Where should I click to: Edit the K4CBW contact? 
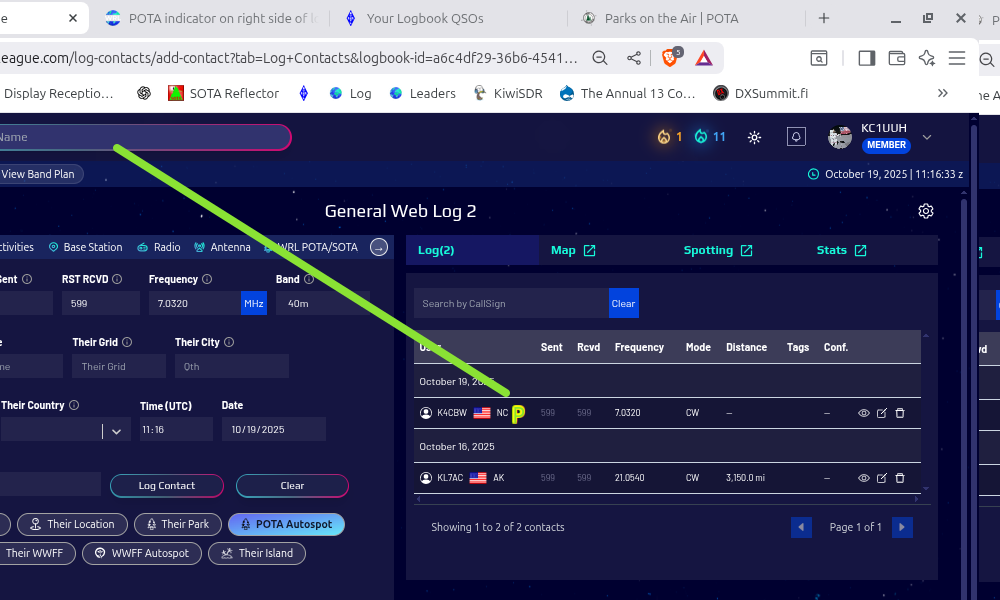point(881,413)
